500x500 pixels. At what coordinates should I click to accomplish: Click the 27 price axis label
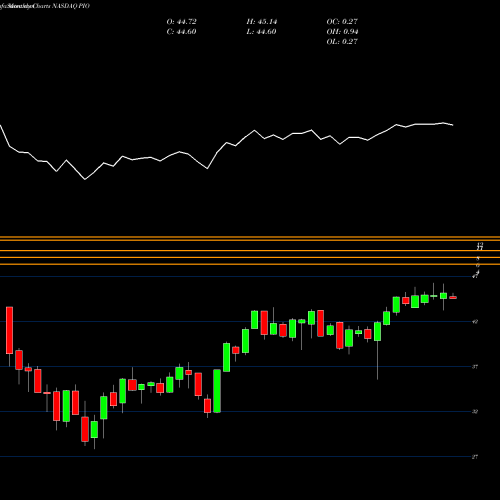tap(475, 457)
